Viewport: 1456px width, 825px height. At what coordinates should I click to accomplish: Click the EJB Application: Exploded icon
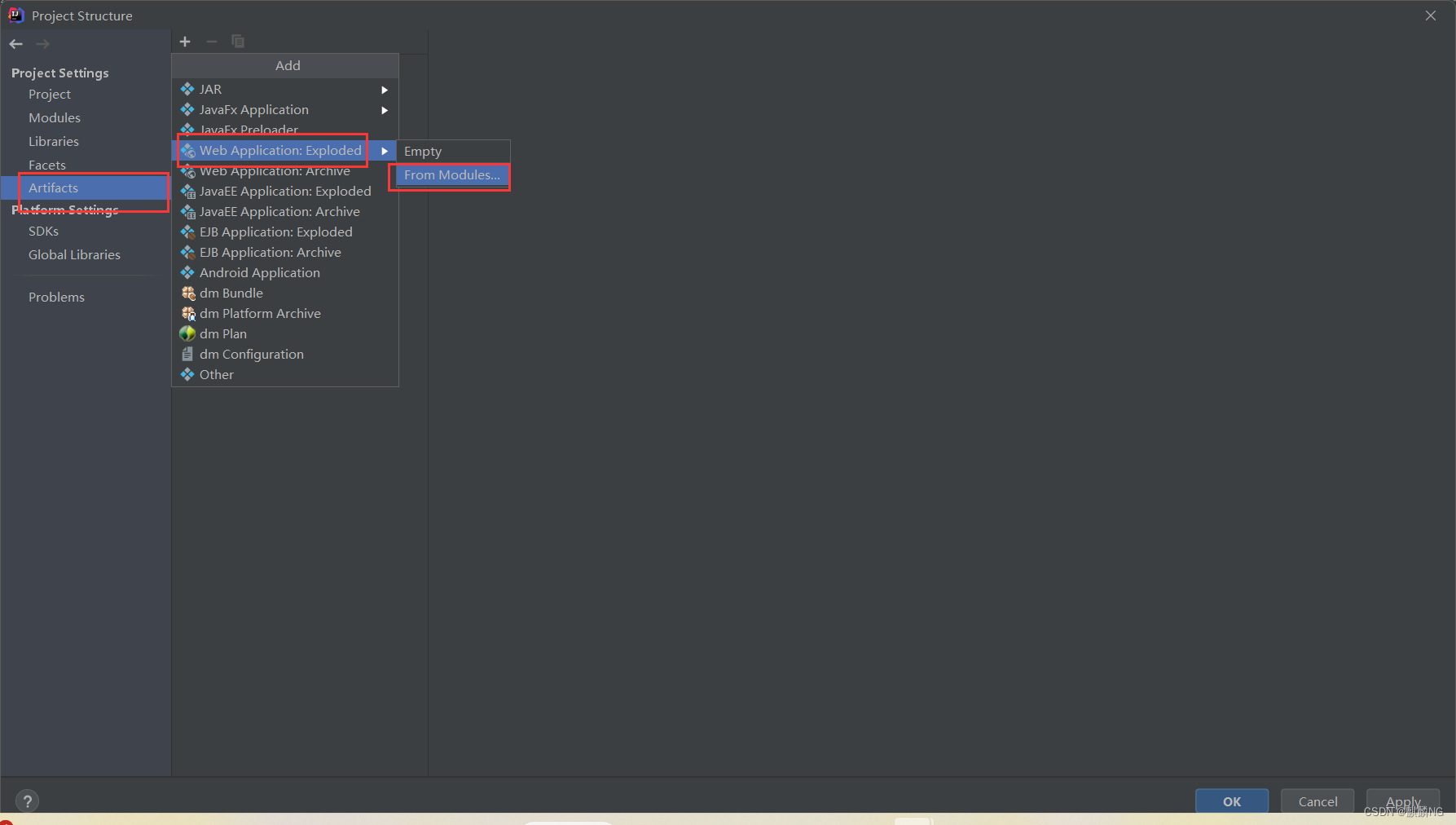[187, 232]
